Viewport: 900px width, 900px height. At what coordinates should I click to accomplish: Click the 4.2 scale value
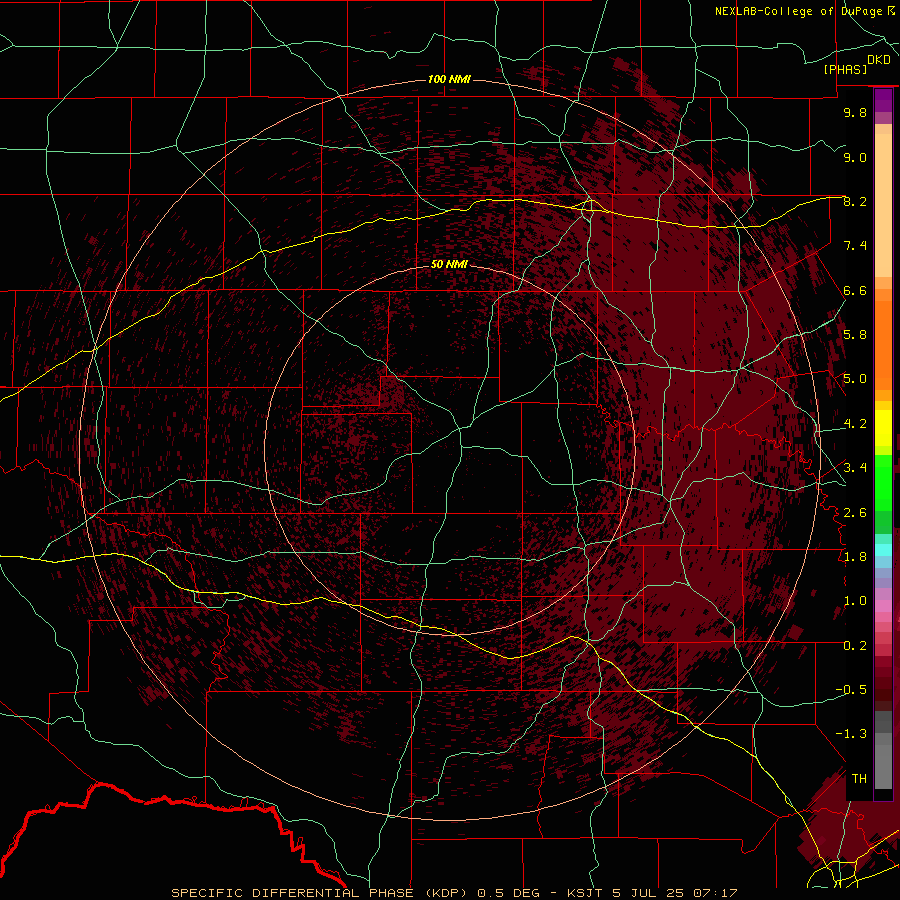[855, 424]
